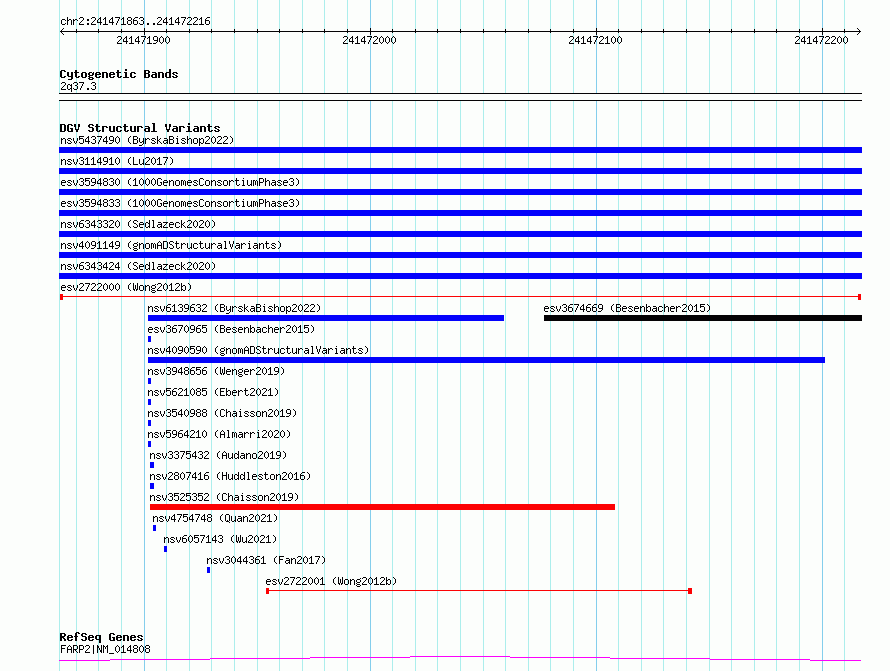This screenshot has height=671, width=890.
Task: Select the blue nsv4090590 gnomADStructuralVariants bar
Action: [486, 360]
